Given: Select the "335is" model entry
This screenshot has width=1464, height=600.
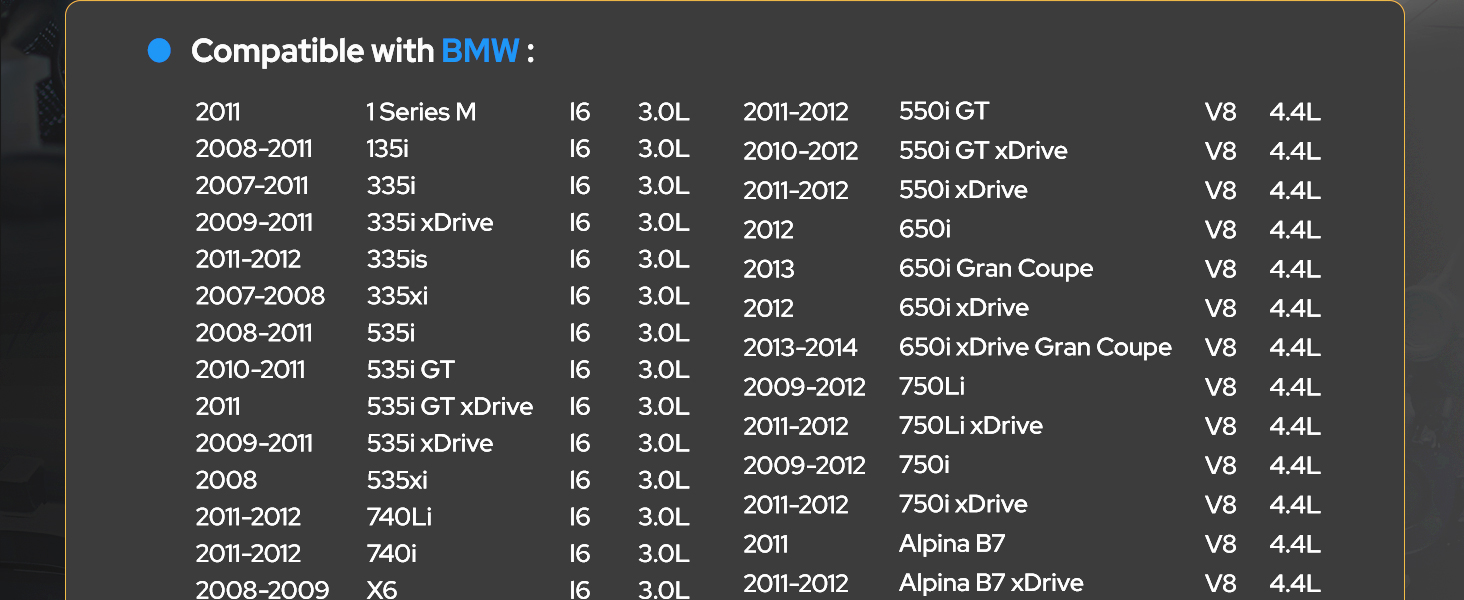Looking at the screenshot, I should [x=397, y=259].
